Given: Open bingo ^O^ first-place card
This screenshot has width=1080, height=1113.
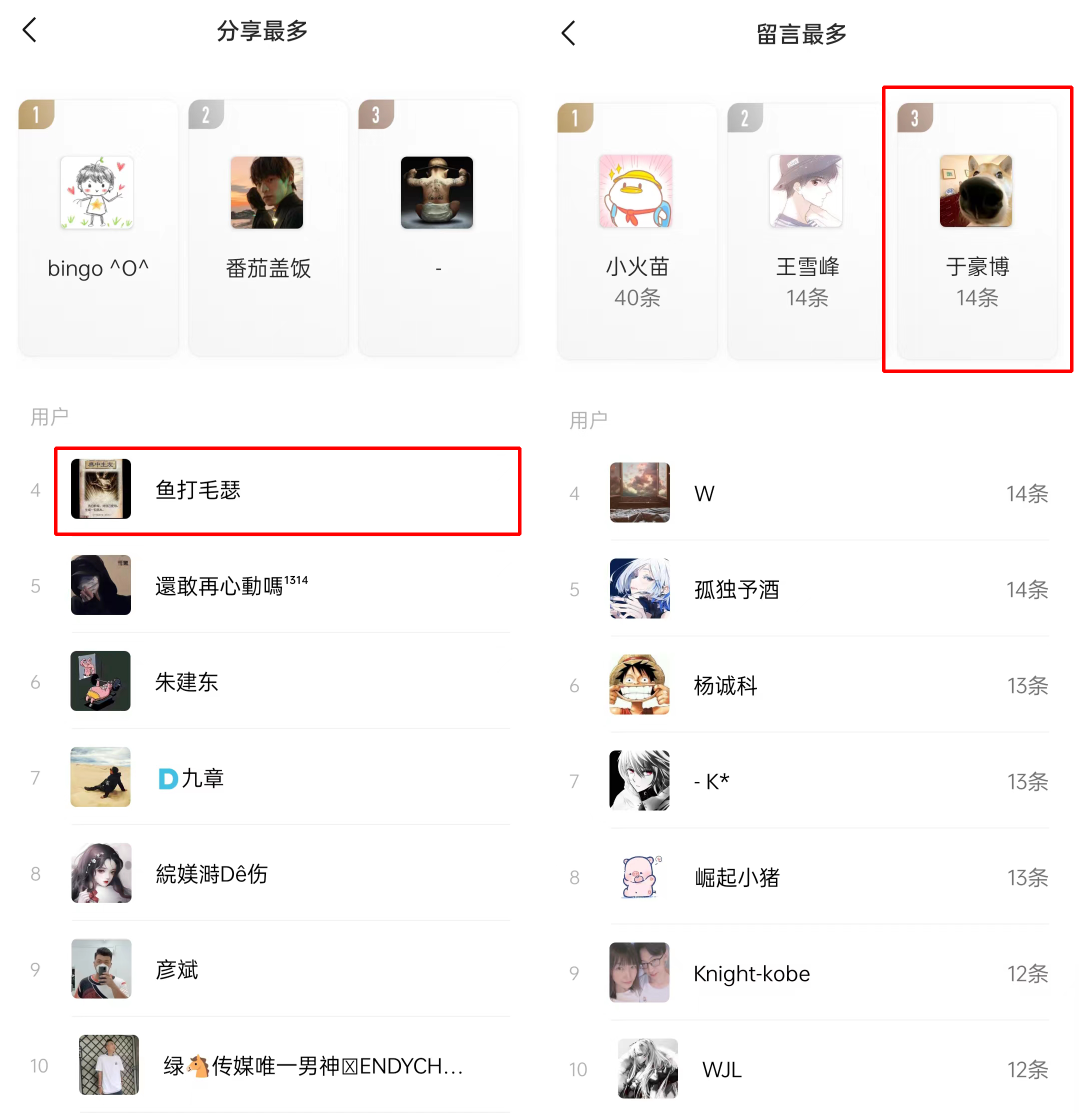Looking at the screenshot, I should pyautogui.click(x=98, y=228).
